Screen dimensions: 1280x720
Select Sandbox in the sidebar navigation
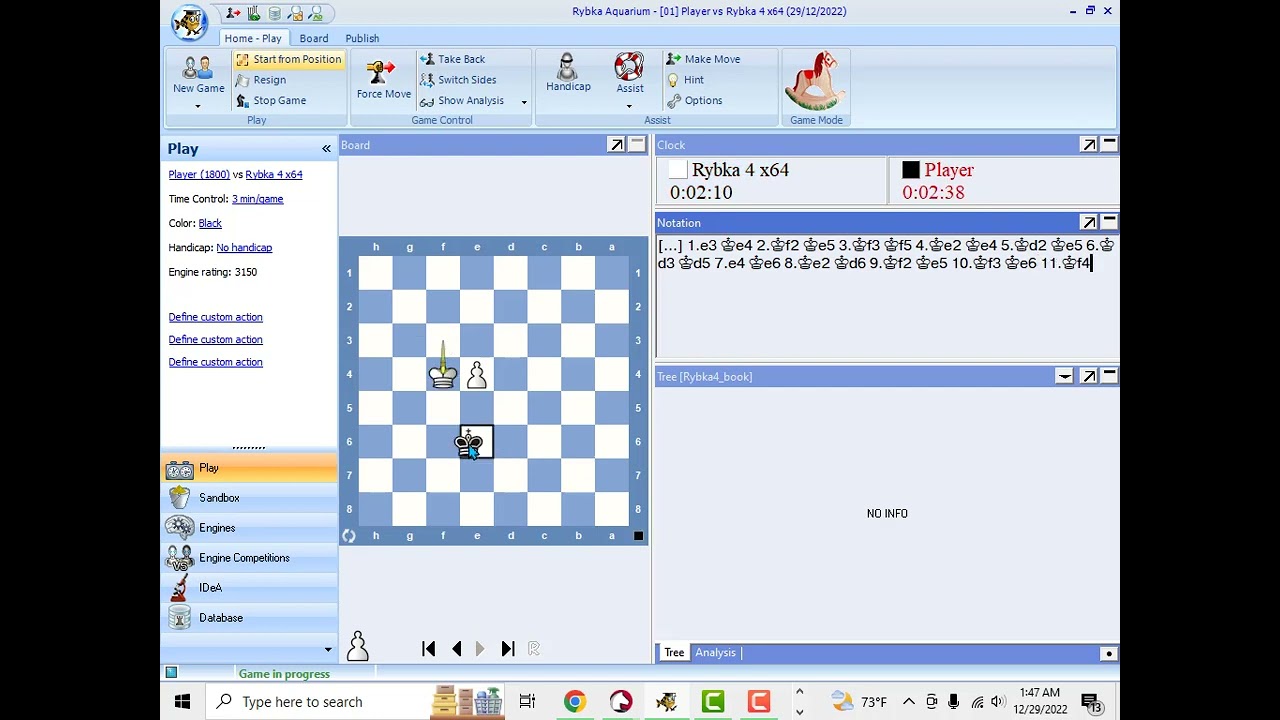coord(249,498)
